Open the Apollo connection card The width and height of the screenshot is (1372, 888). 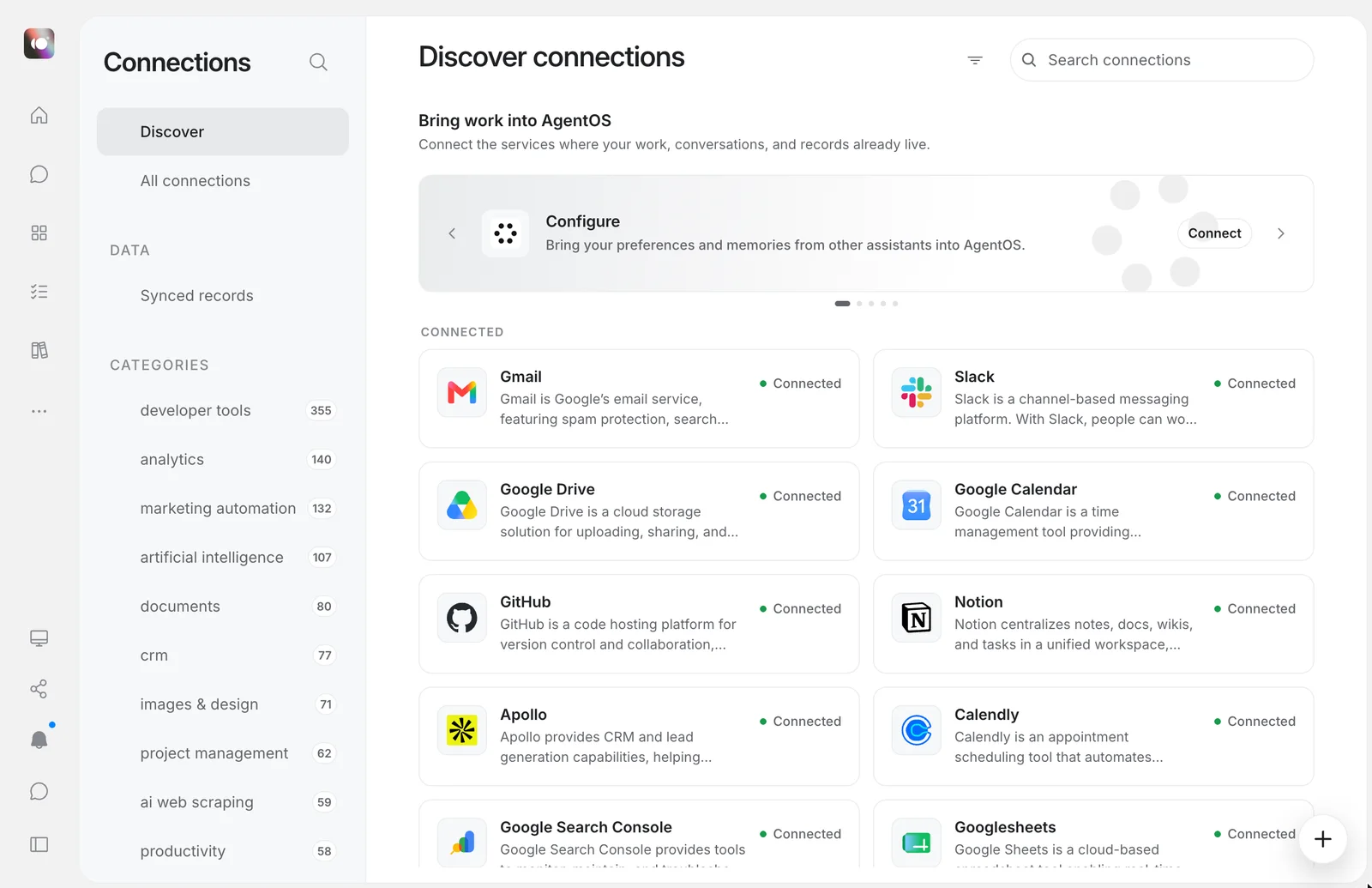(639, 736)
